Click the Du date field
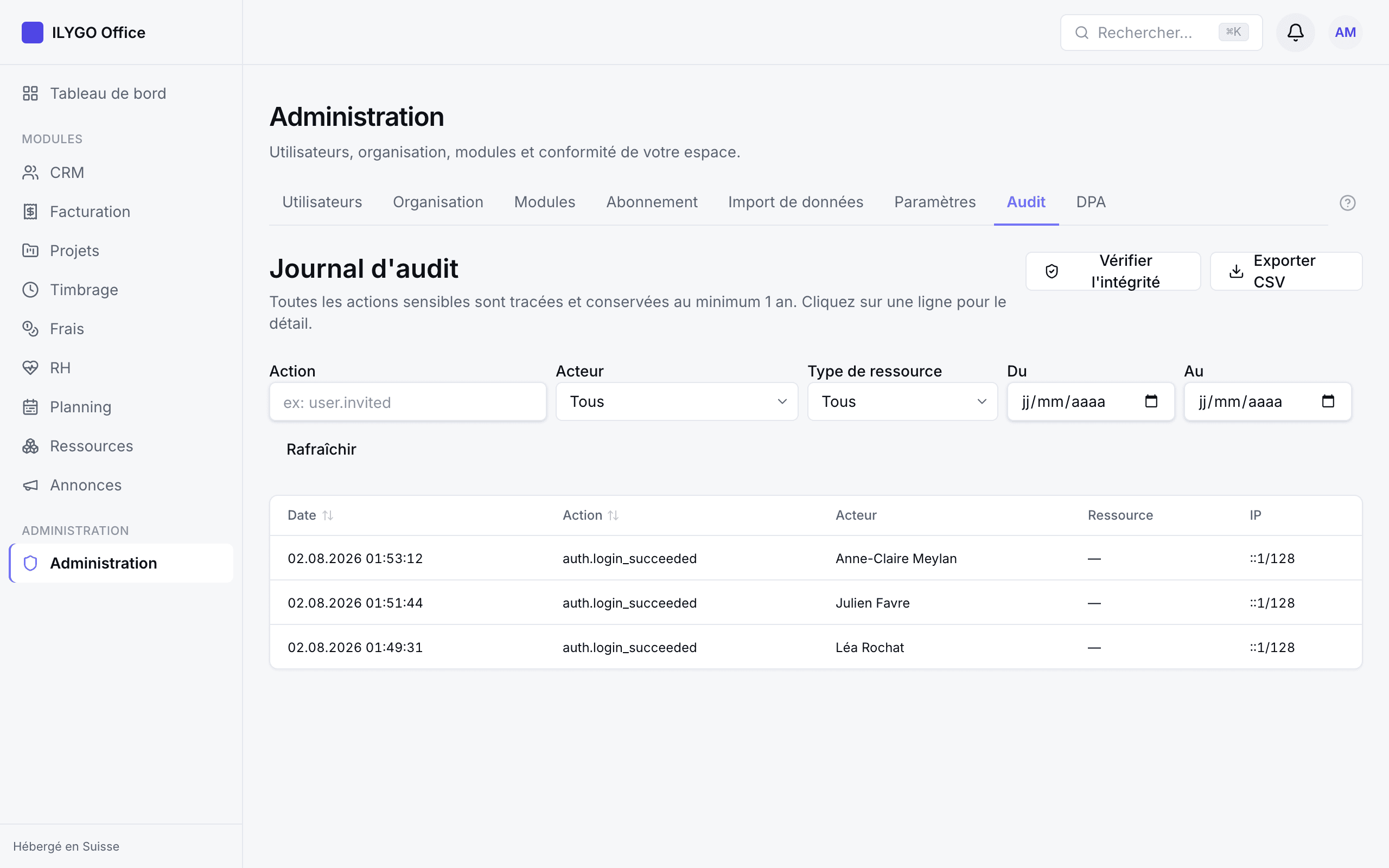The width and height of the screenshot is (1389, 868). click(x=1091, y=401)
